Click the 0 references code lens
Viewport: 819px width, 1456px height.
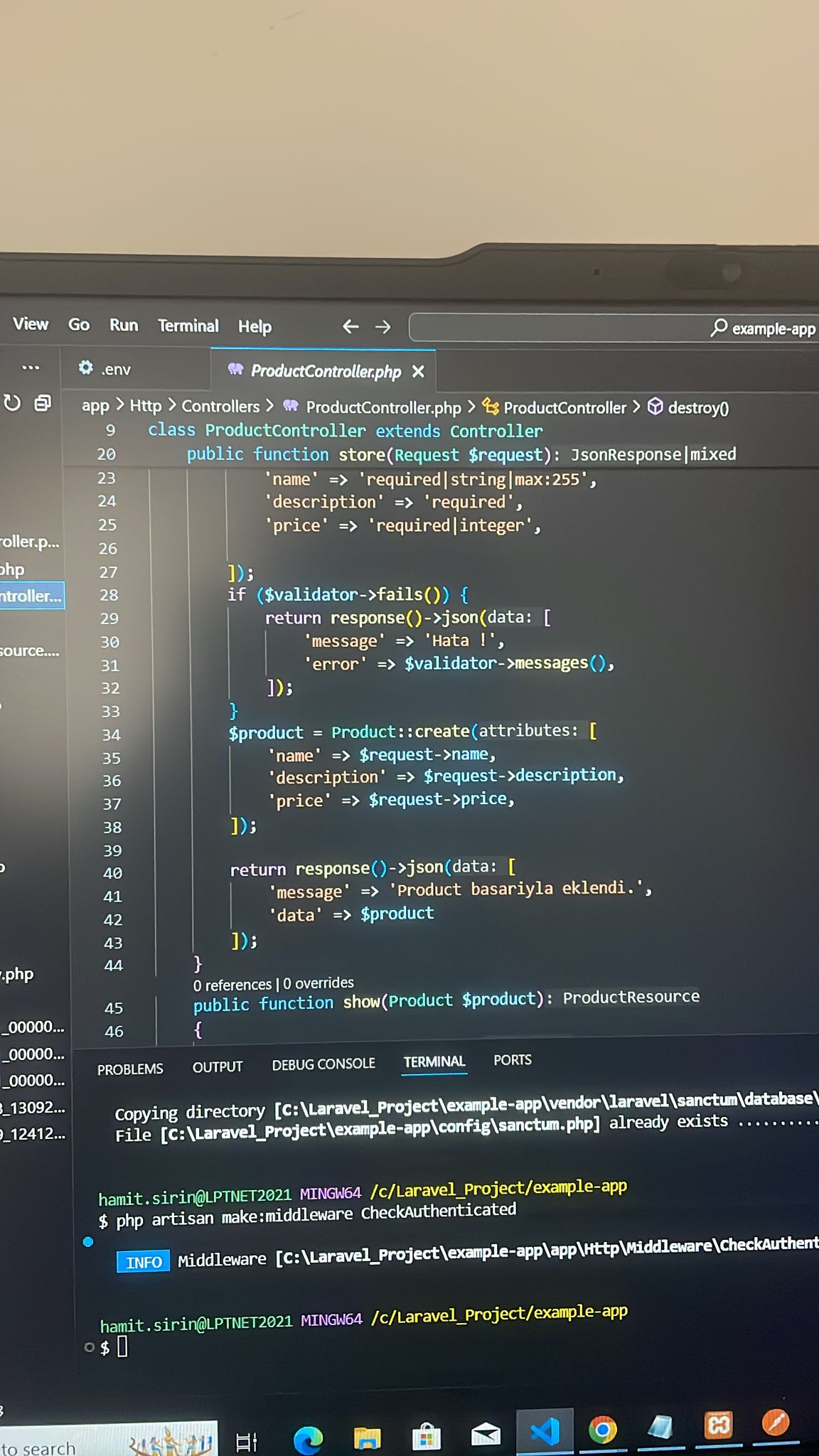pos(232,985)
